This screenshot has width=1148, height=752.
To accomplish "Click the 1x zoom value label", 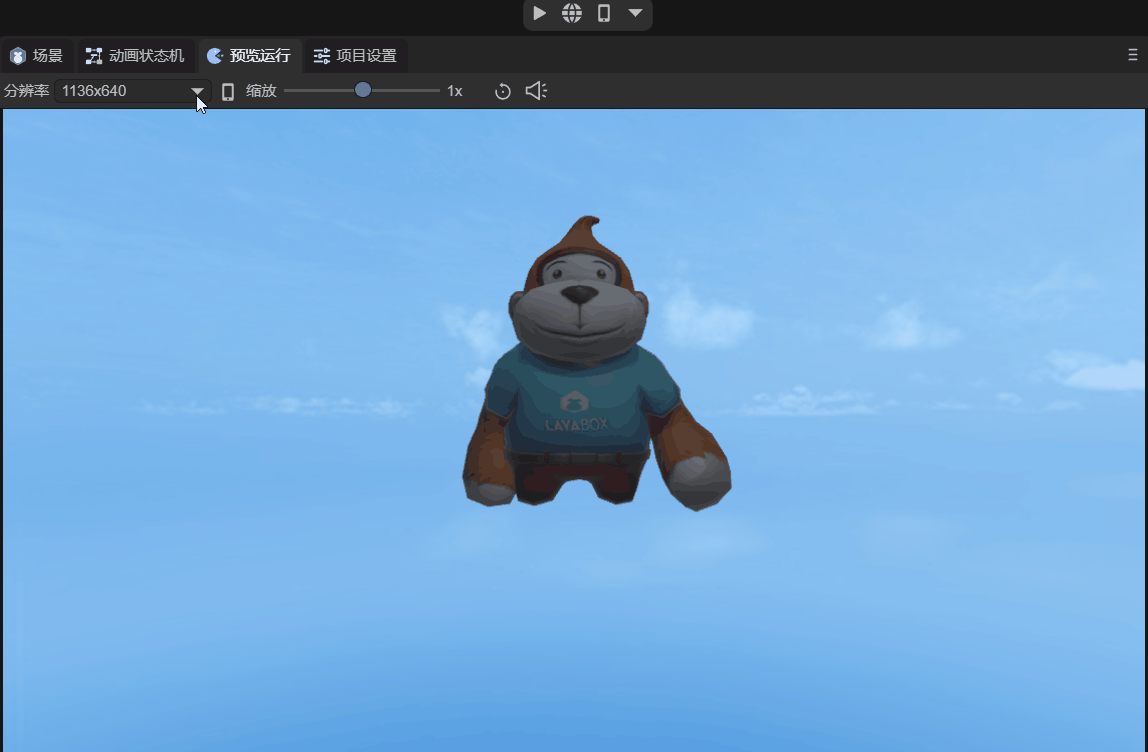I will (455, 91).
